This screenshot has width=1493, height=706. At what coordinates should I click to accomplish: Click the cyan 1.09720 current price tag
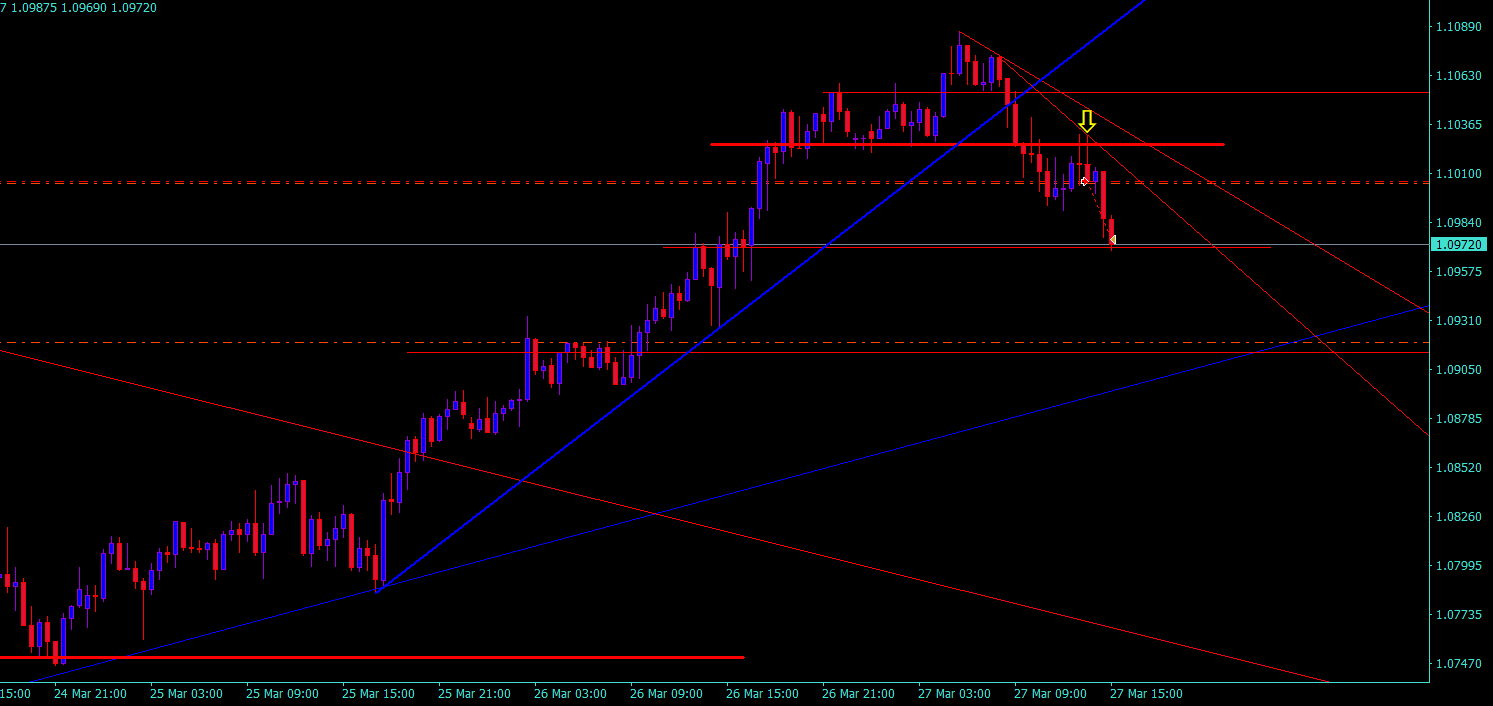[x=1460, y=244]
